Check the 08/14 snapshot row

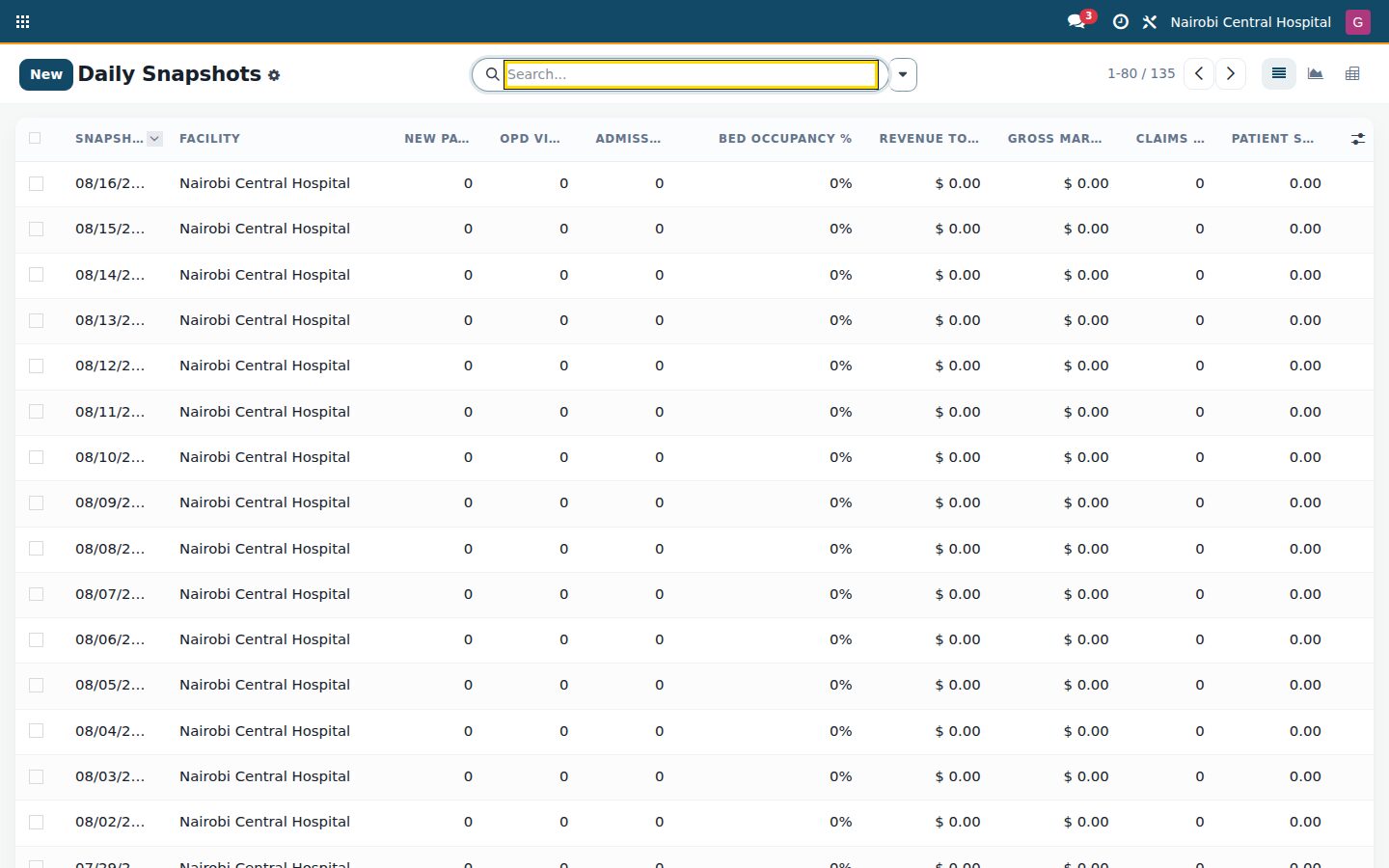37,275
